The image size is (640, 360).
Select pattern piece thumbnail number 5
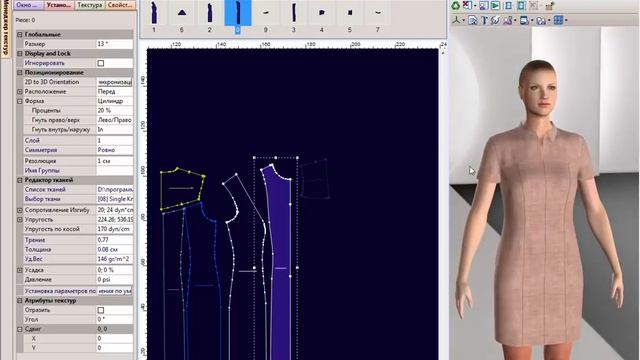[350, 13]
